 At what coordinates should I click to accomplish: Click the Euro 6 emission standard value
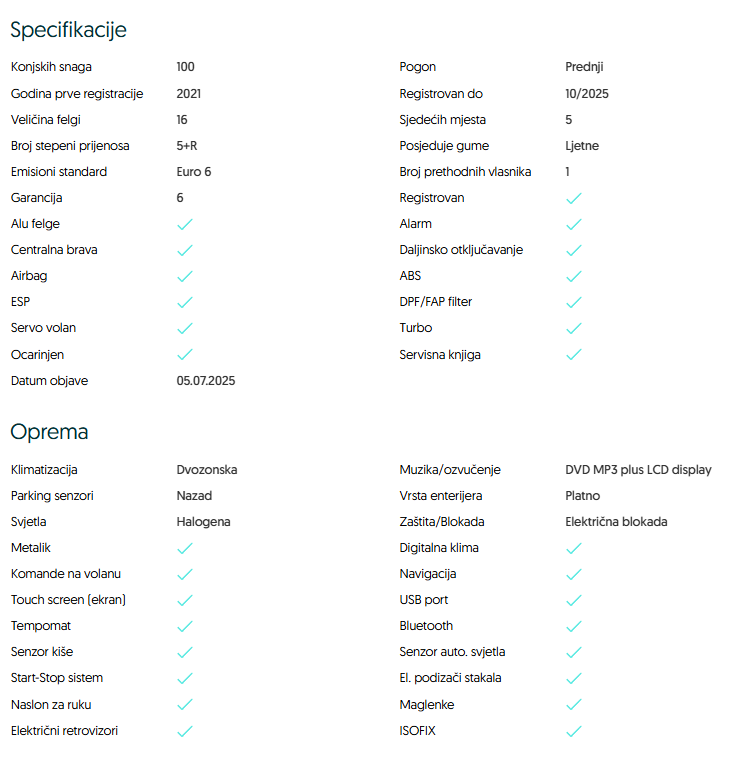194,172
